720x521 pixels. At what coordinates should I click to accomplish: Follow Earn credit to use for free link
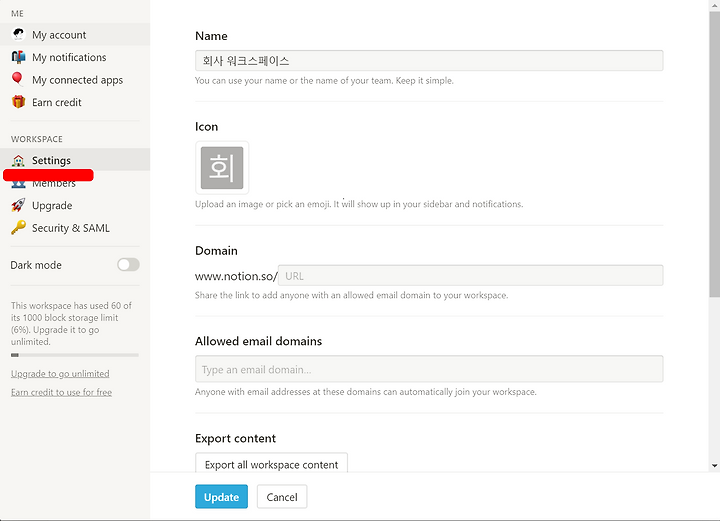62,392
